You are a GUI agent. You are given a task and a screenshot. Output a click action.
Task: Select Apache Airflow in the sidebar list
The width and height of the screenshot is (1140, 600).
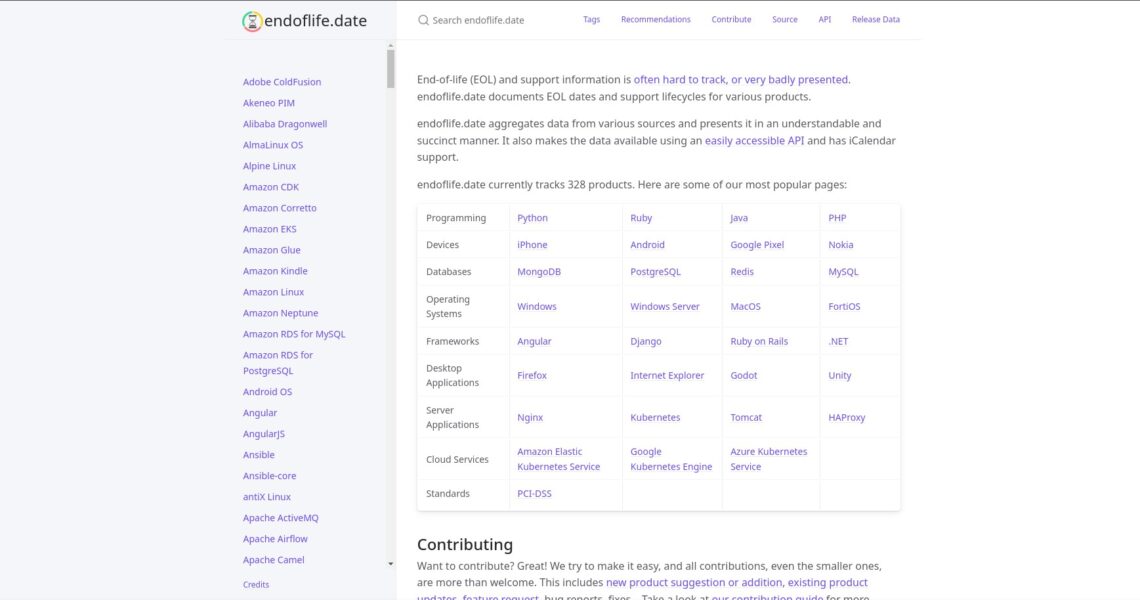(274, 539)
